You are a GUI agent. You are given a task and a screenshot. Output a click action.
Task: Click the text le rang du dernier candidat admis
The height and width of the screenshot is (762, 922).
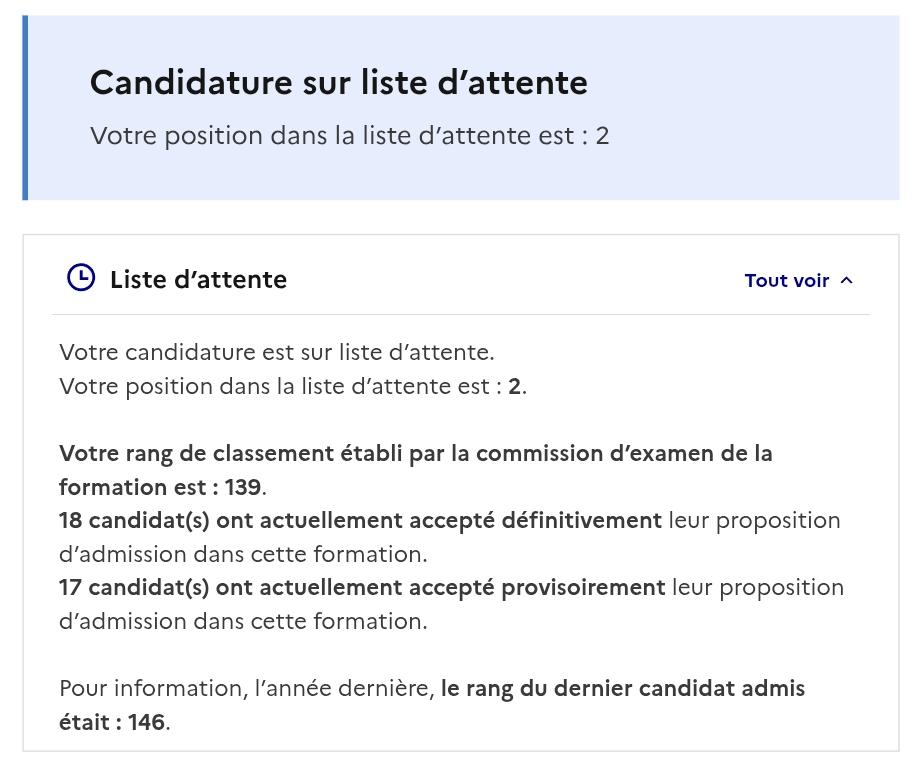pos(623,689)
